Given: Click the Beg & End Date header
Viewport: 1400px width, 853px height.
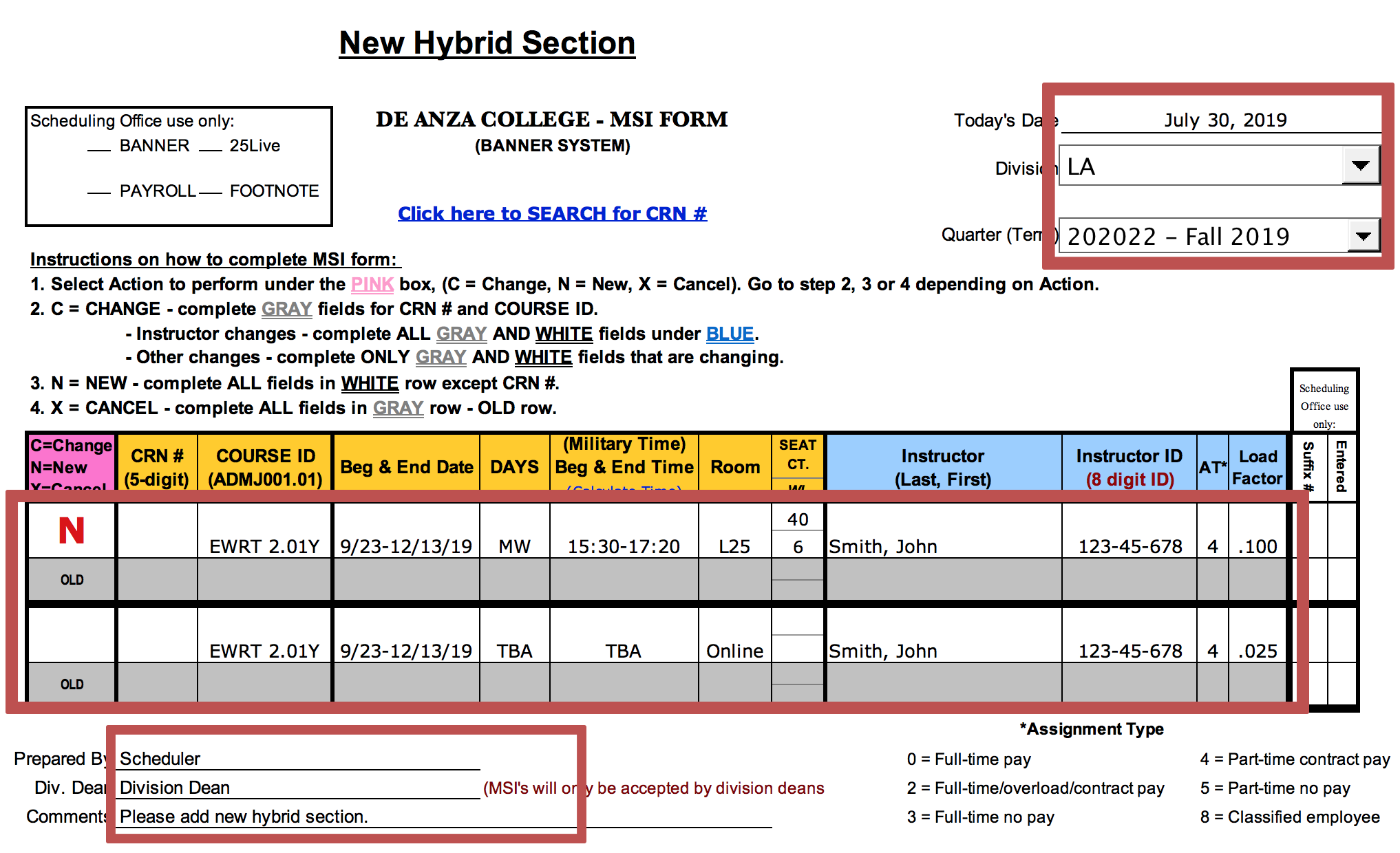Looking at the screenshot, I should 406,466.
